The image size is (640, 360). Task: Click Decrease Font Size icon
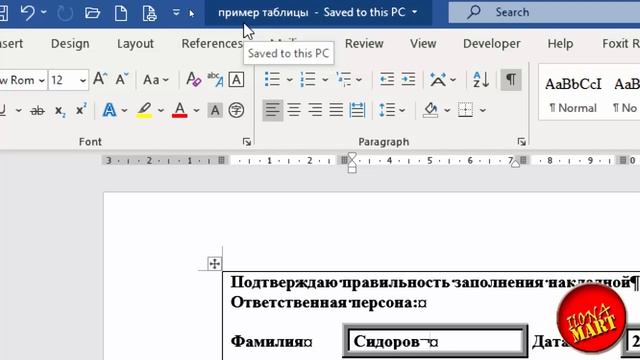tap(121, 79)
